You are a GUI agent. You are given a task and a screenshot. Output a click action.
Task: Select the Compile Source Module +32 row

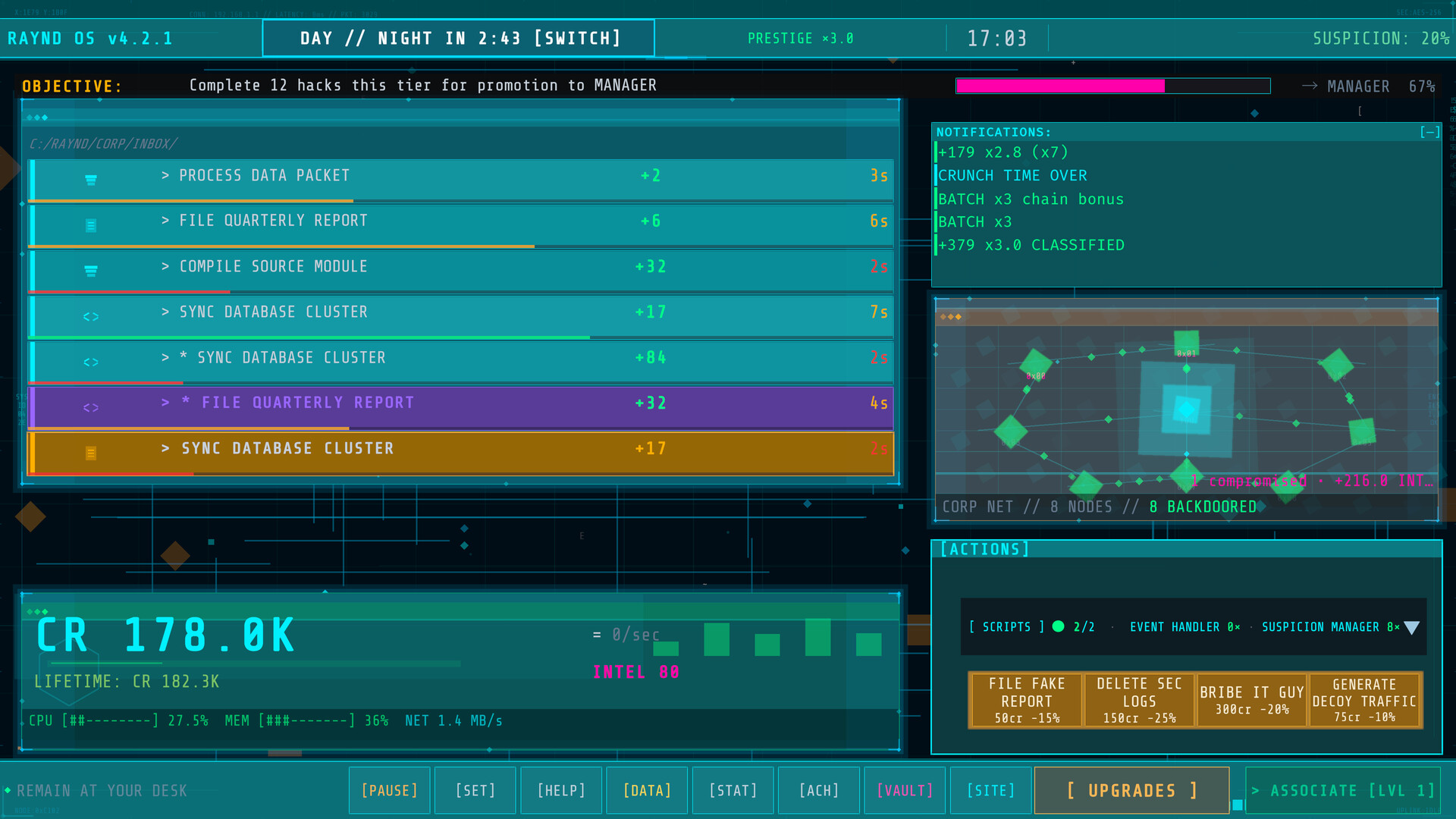(x=460, y=271)
